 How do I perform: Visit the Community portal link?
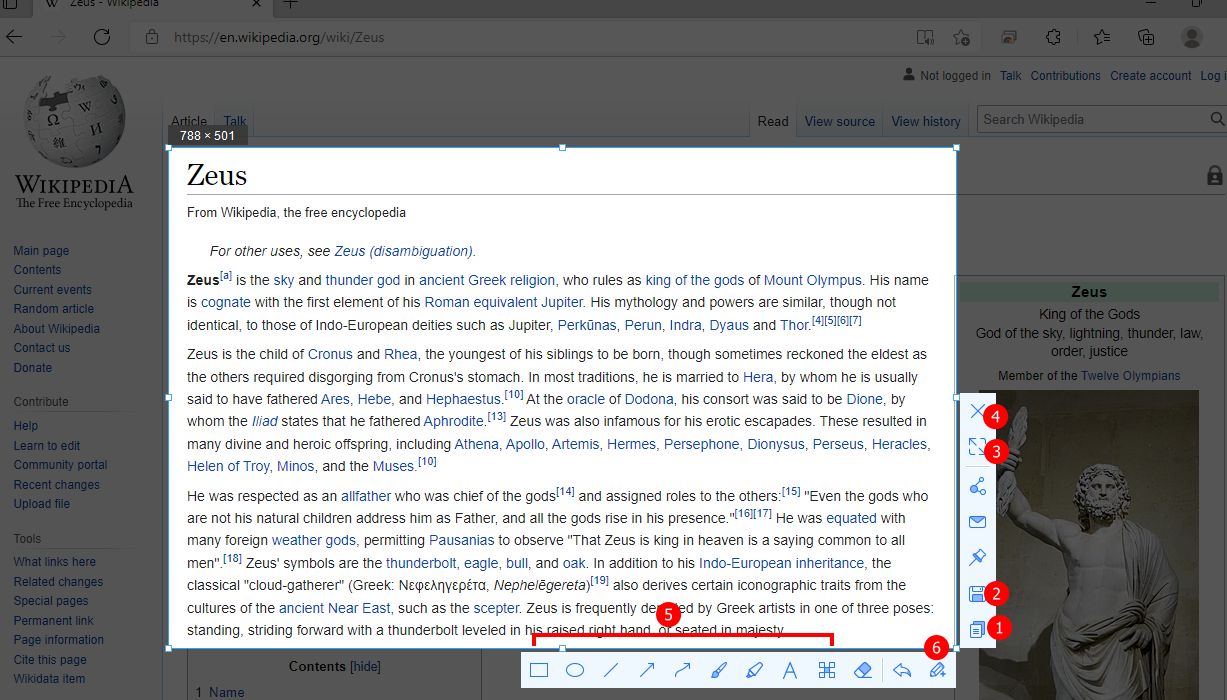coord(61,465)
